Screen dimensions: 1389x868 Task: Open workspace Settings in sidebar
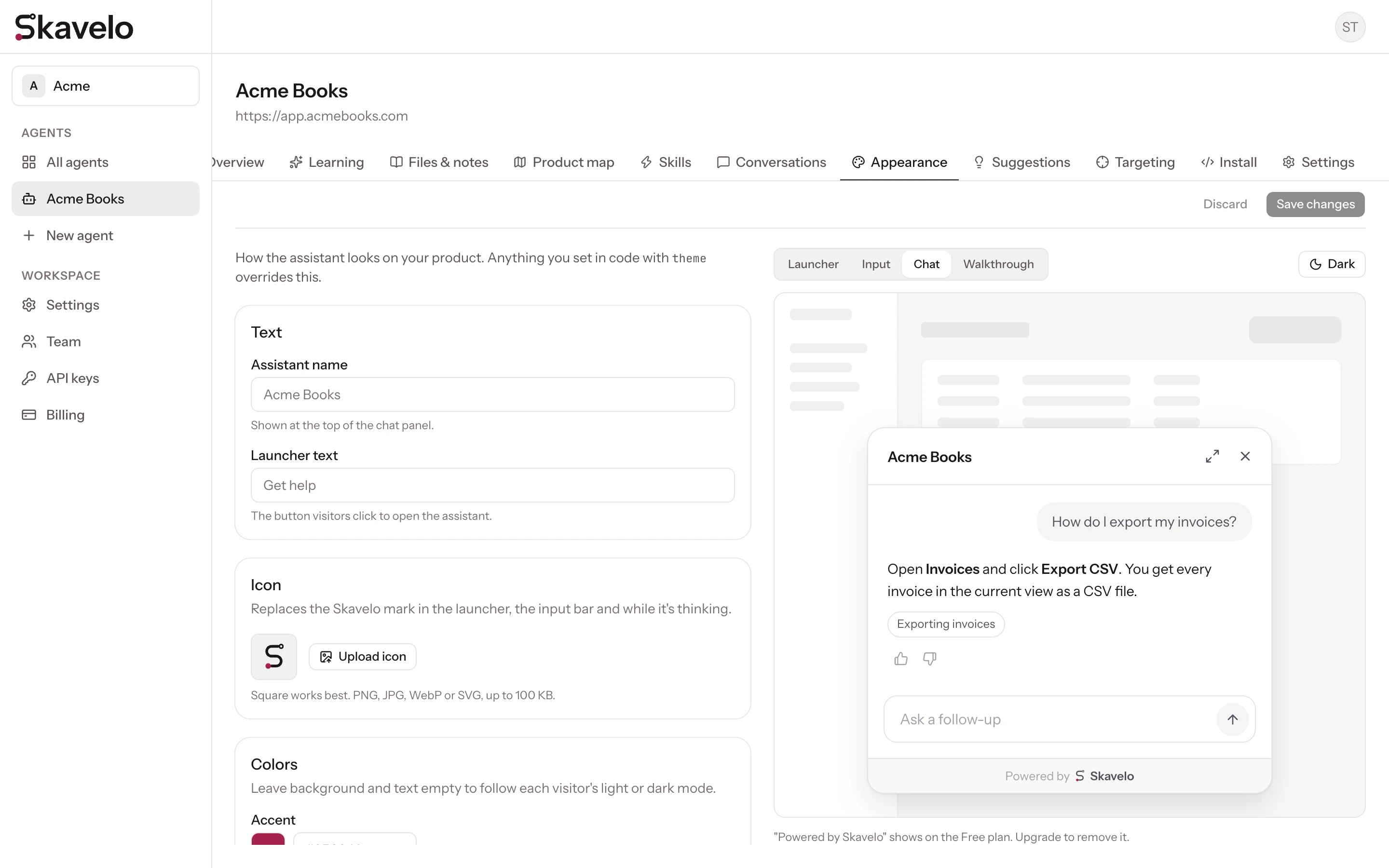tap(106, 305)
